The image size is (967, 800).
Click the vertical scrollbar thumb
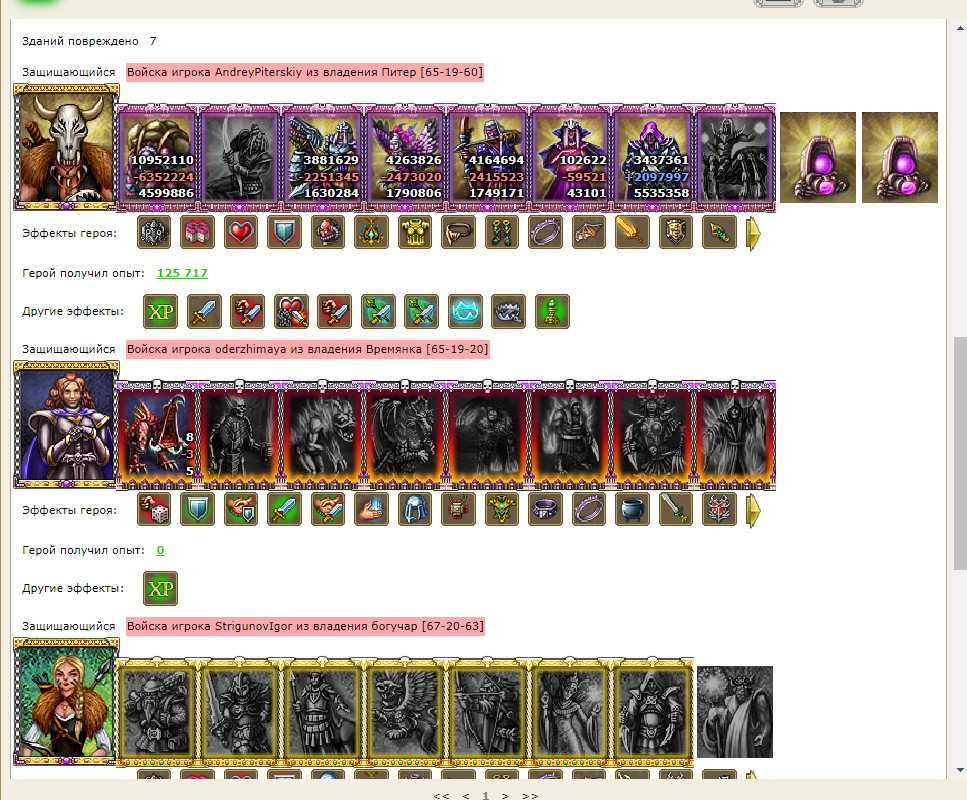point(960,453)
